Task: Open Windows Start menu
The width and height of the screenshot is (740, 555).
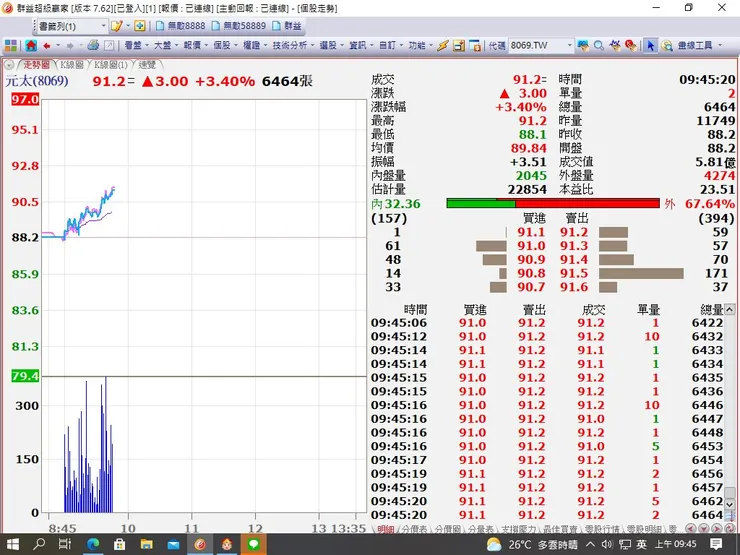Action: [x=12, y=545]
